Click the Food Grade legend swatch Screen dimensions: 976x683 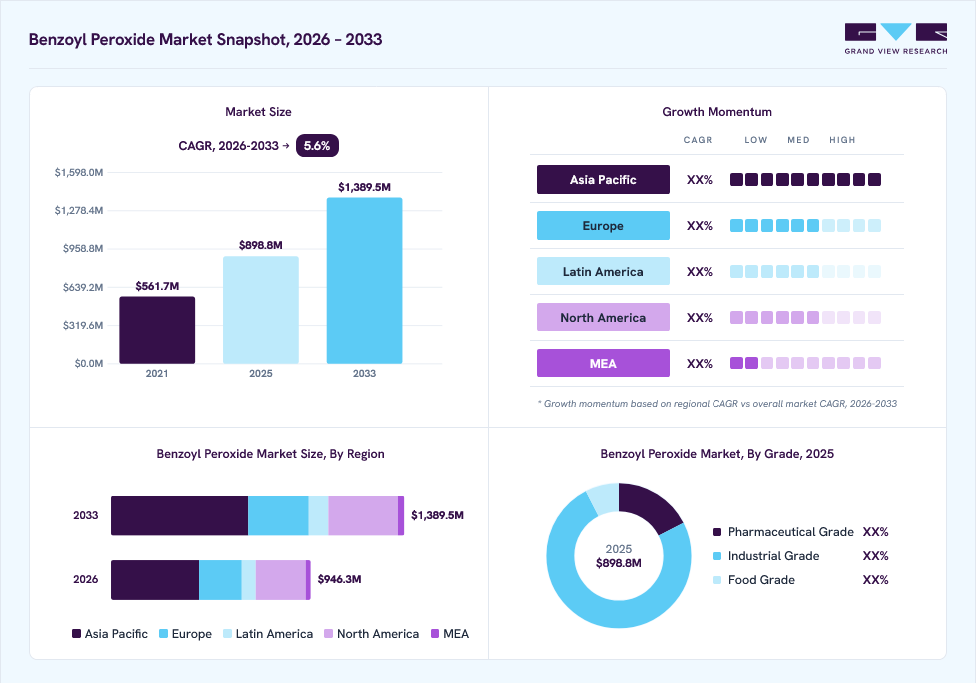[717, 580]
